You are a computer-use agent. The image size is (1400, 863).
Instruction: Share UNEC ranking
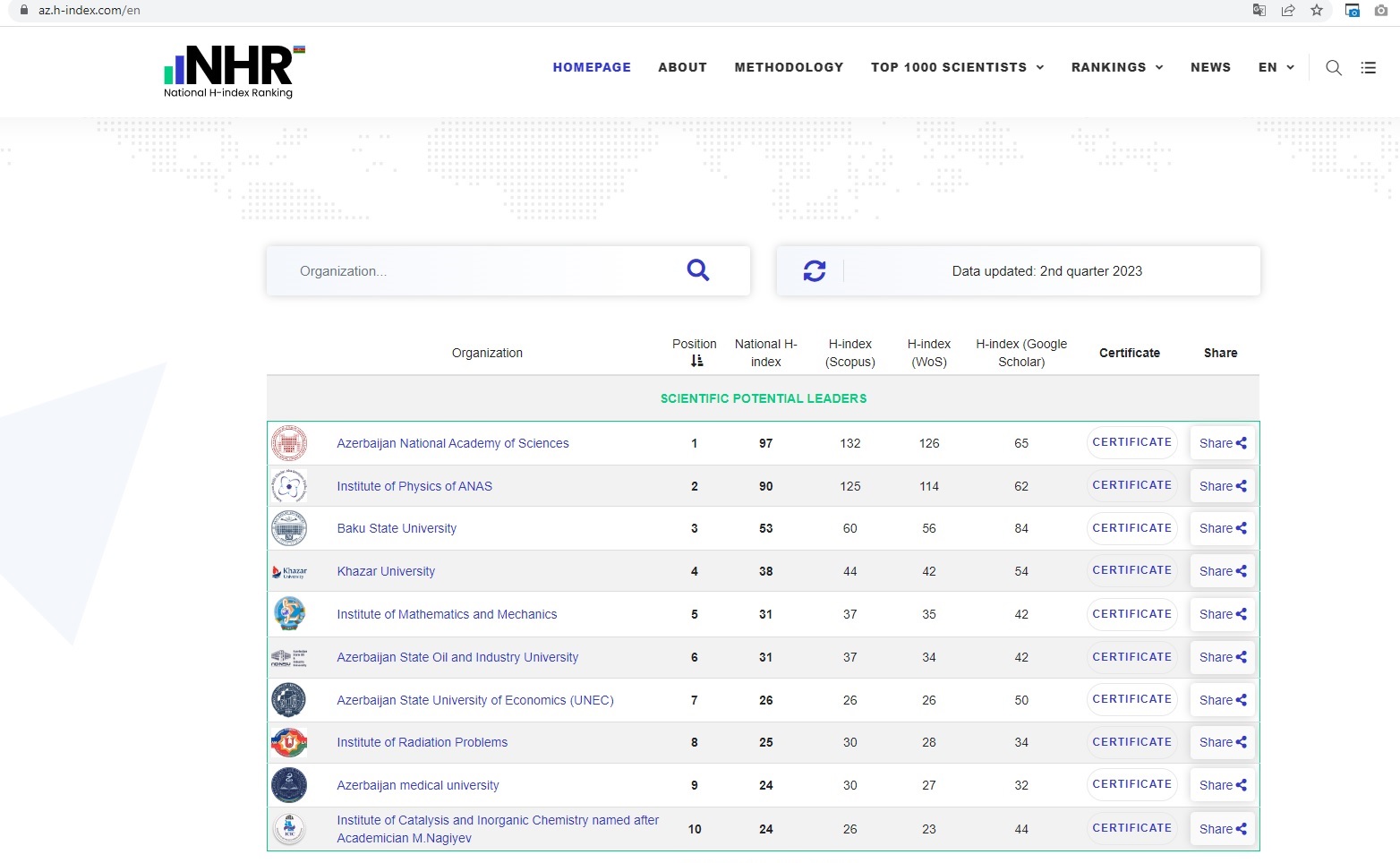click(x=1223, y=700)
